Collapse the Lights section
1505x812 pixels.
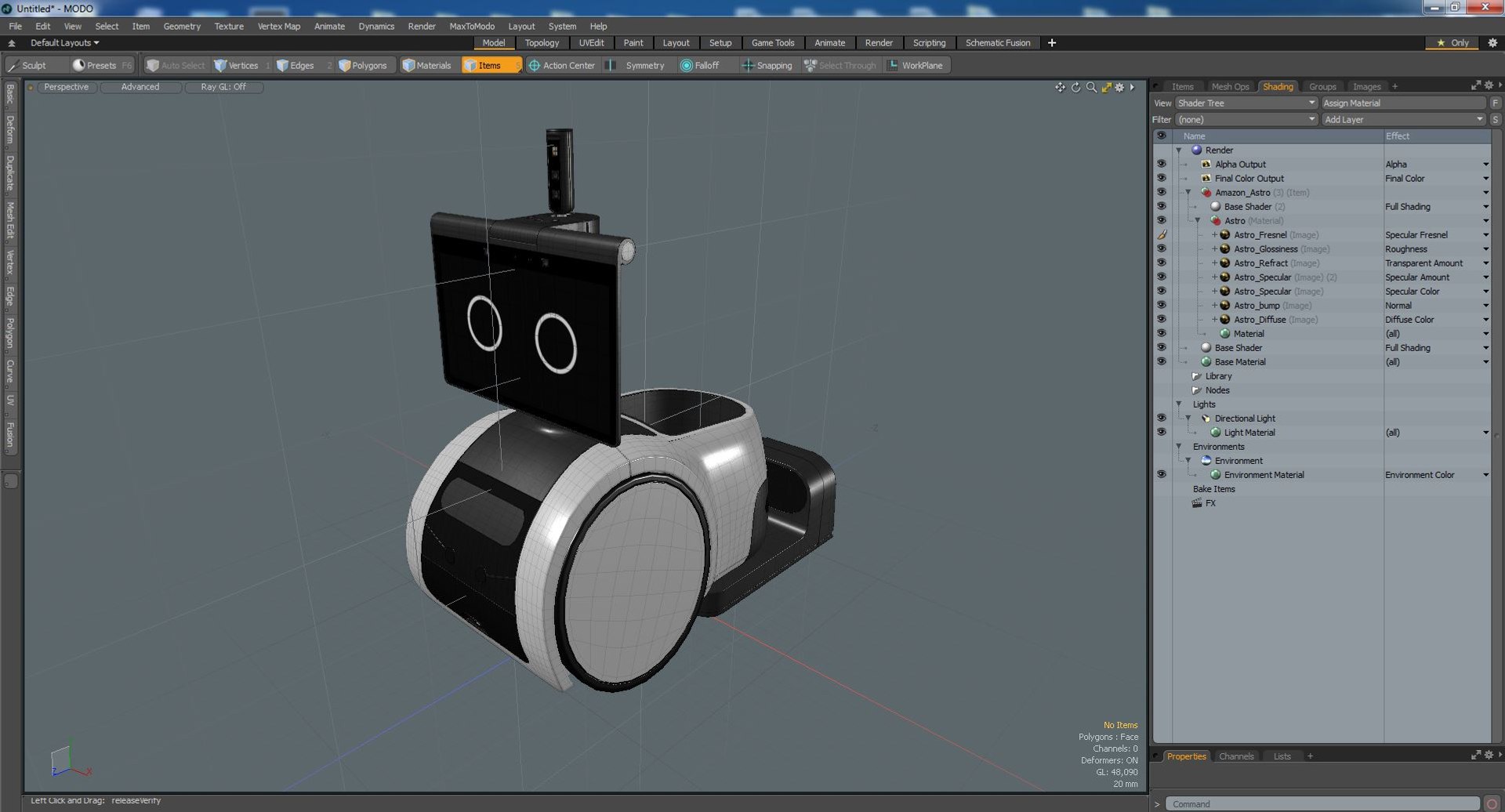point(1178,404)
